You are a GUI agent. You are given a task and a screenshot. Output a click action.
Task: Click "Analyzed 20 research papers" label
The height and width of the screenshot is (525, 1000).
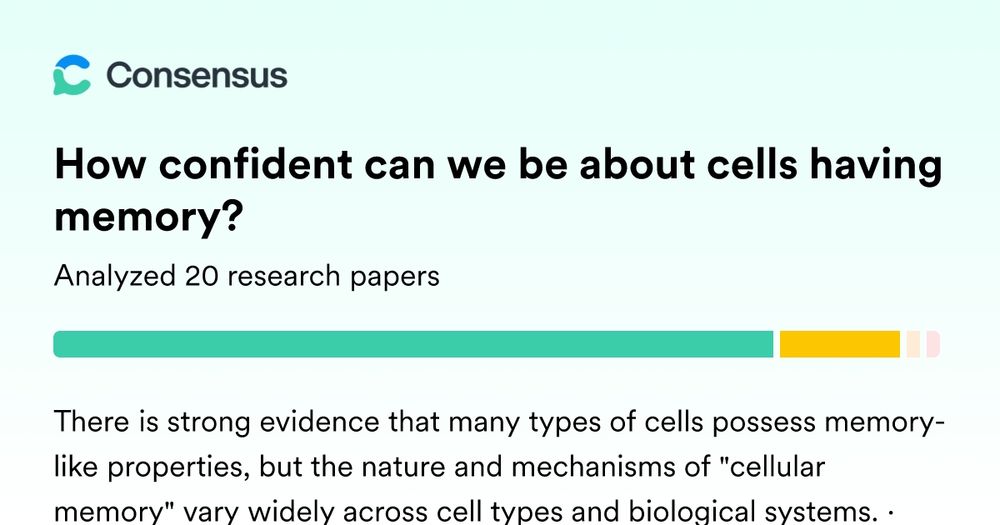[247, 277]
